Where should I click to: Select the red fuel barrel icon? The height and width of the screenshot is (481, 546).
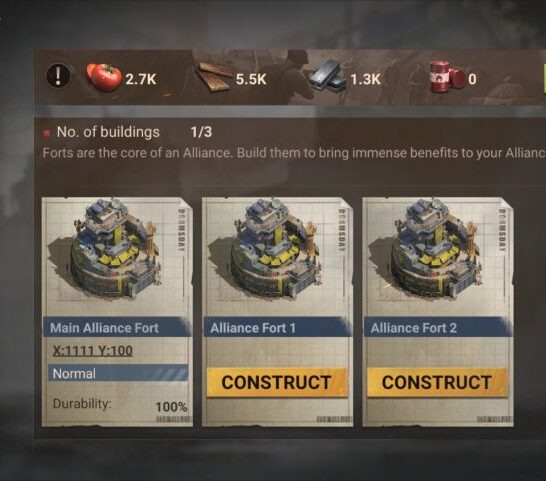point(447,77)
